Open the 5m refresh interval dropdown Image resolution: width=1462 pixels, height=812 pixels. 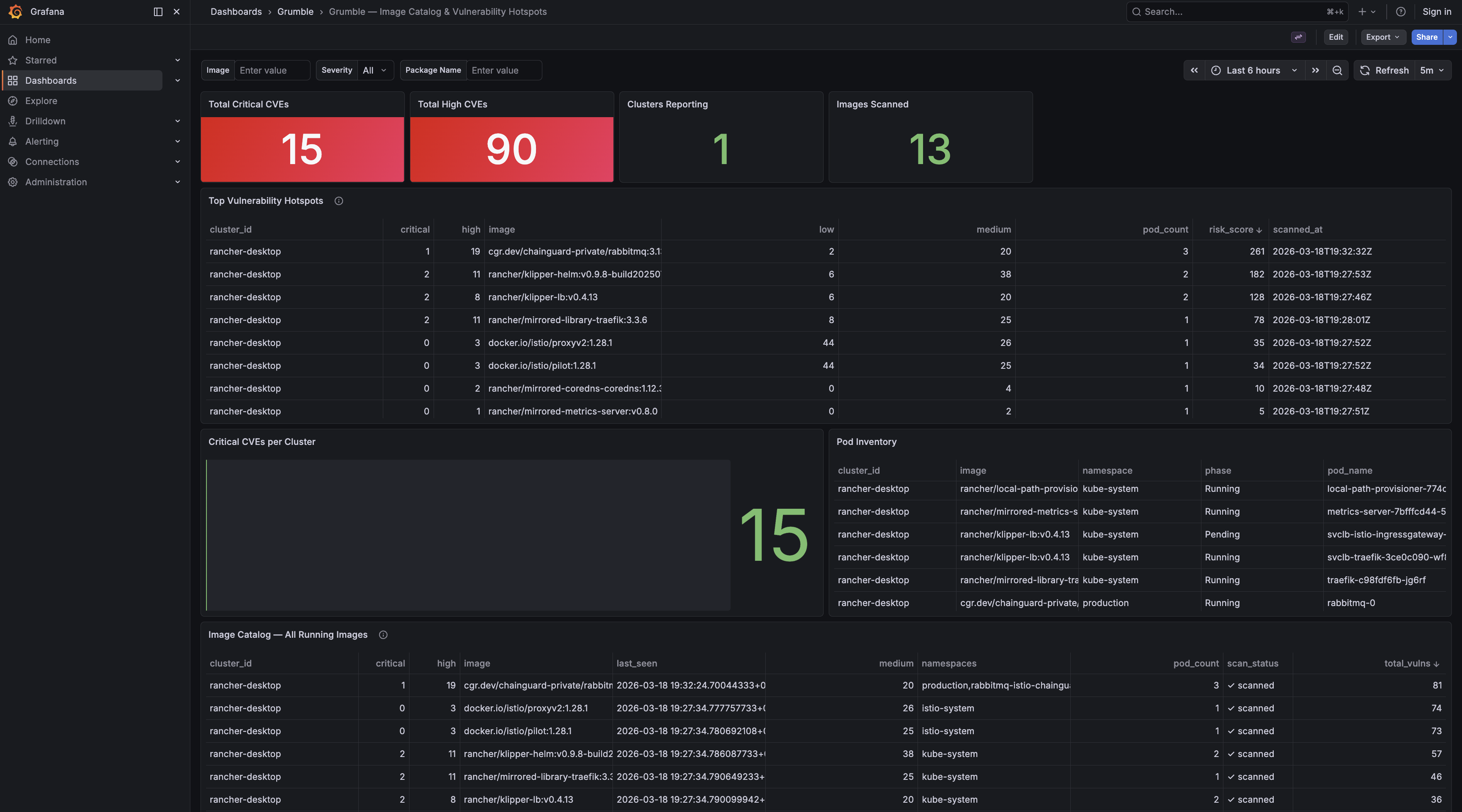1432,70
